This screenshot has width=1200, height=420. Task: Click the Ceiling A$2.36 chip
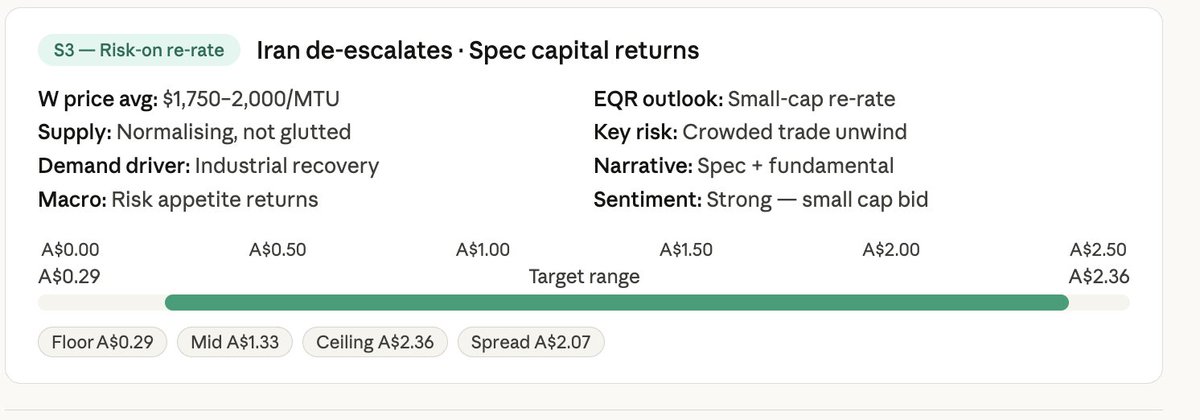374,342
